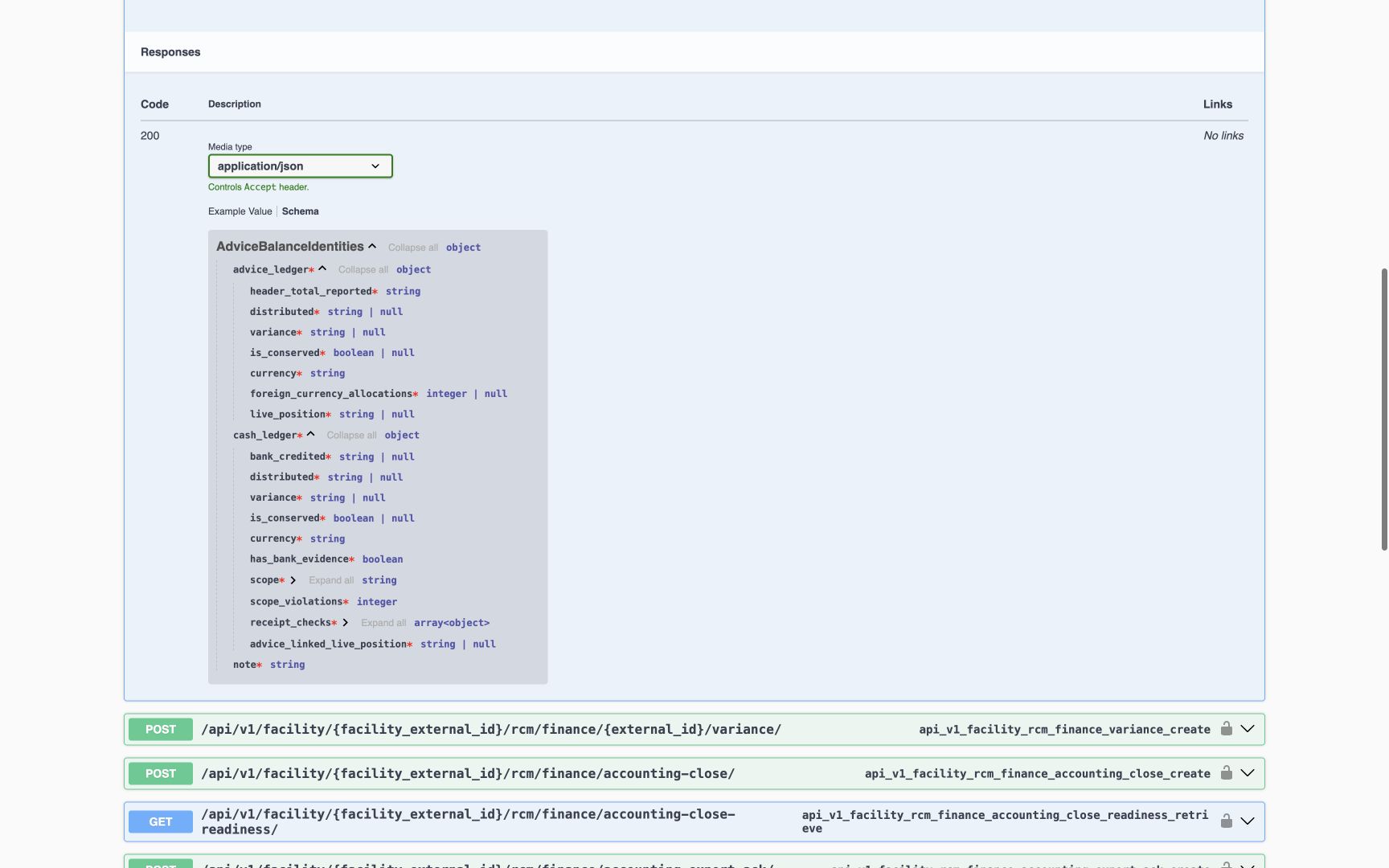Collapse the AdviceBalanceIdentities schema chevron

[372, 247]
